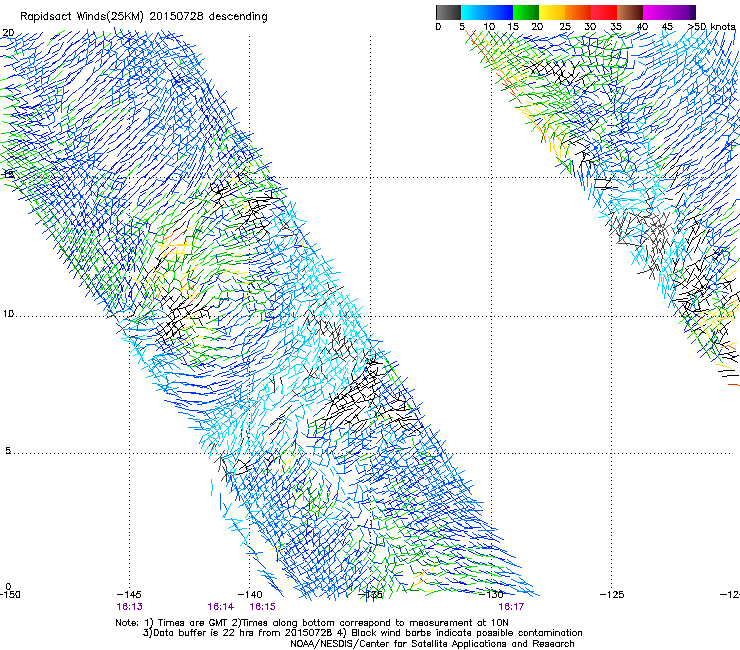Click the purple '16:15' time label
The width and height of the screenshot is (740, 650).
click(x=262, y=607)
